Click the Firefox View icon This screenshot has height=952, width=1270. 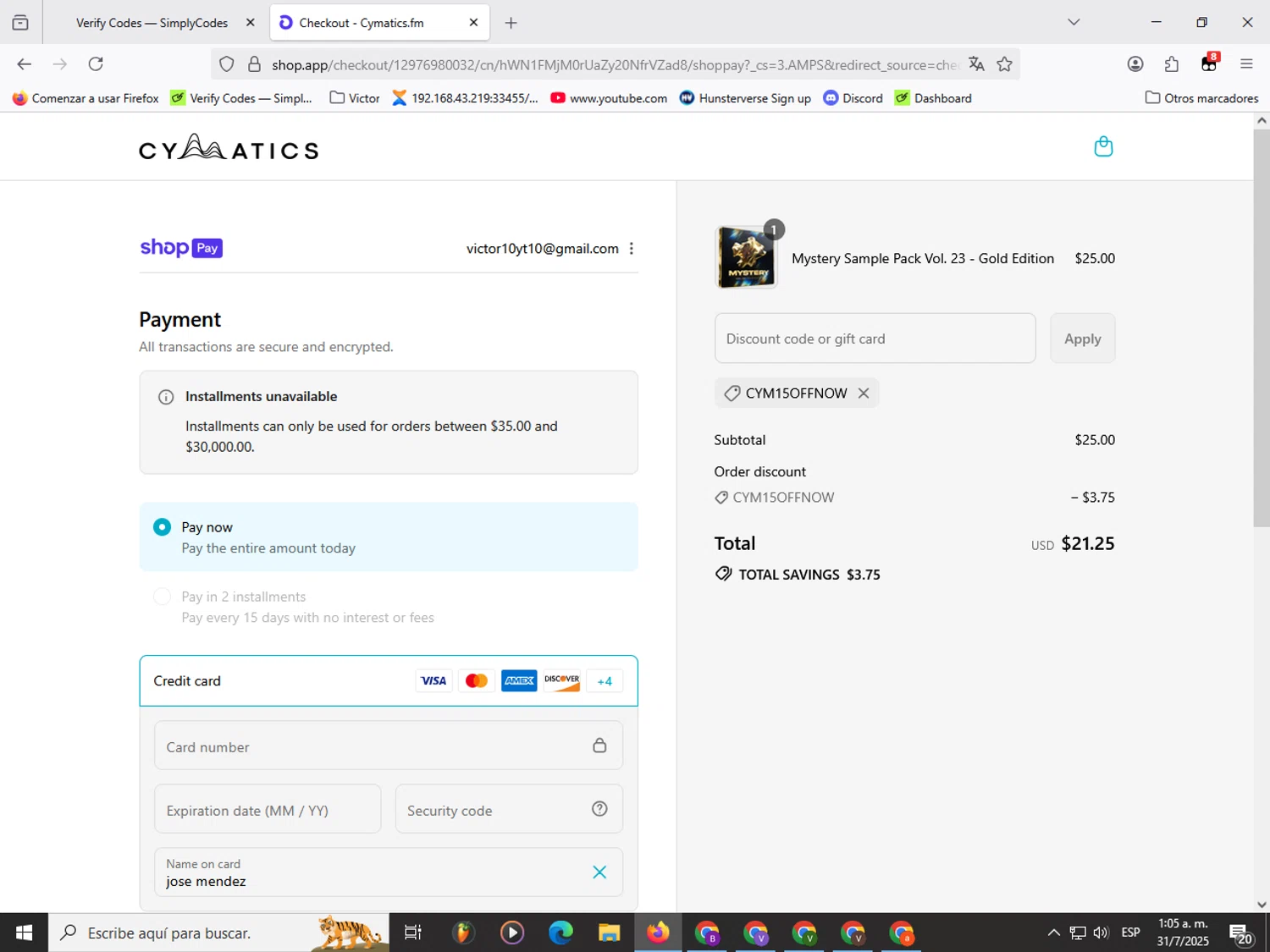click(x=20, y=23)
